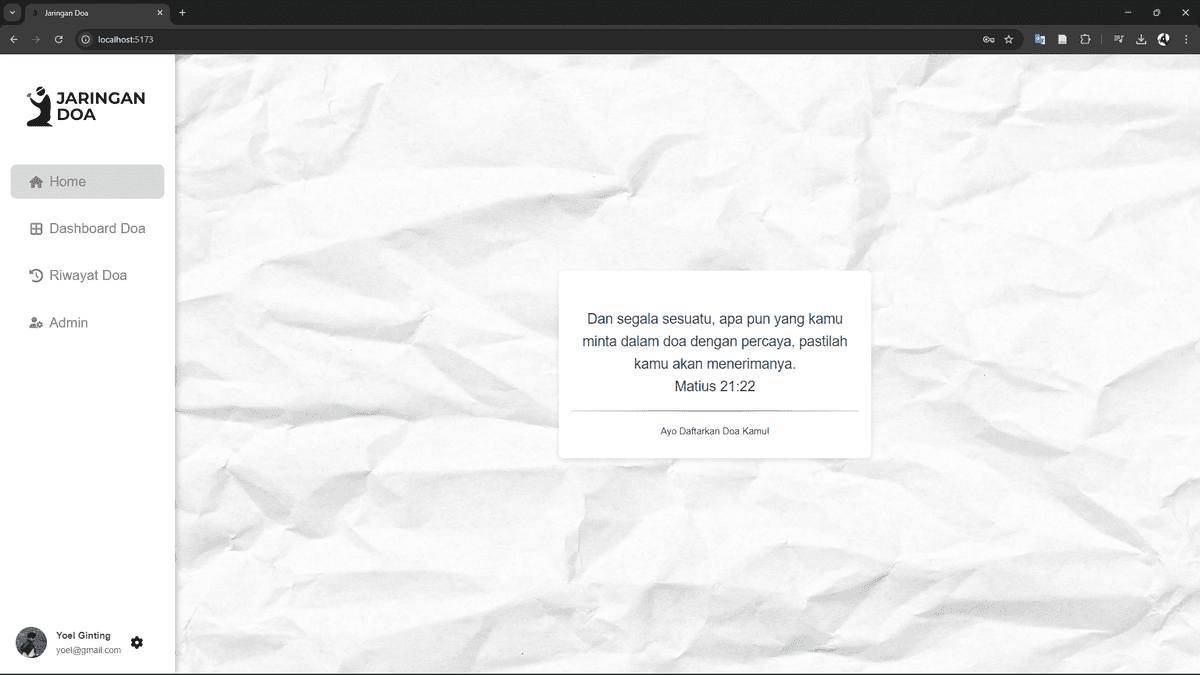This screenshot has width=1200, height=675.
Task: Open Chrome three-dot menu
Action: tap(1186, 39)
